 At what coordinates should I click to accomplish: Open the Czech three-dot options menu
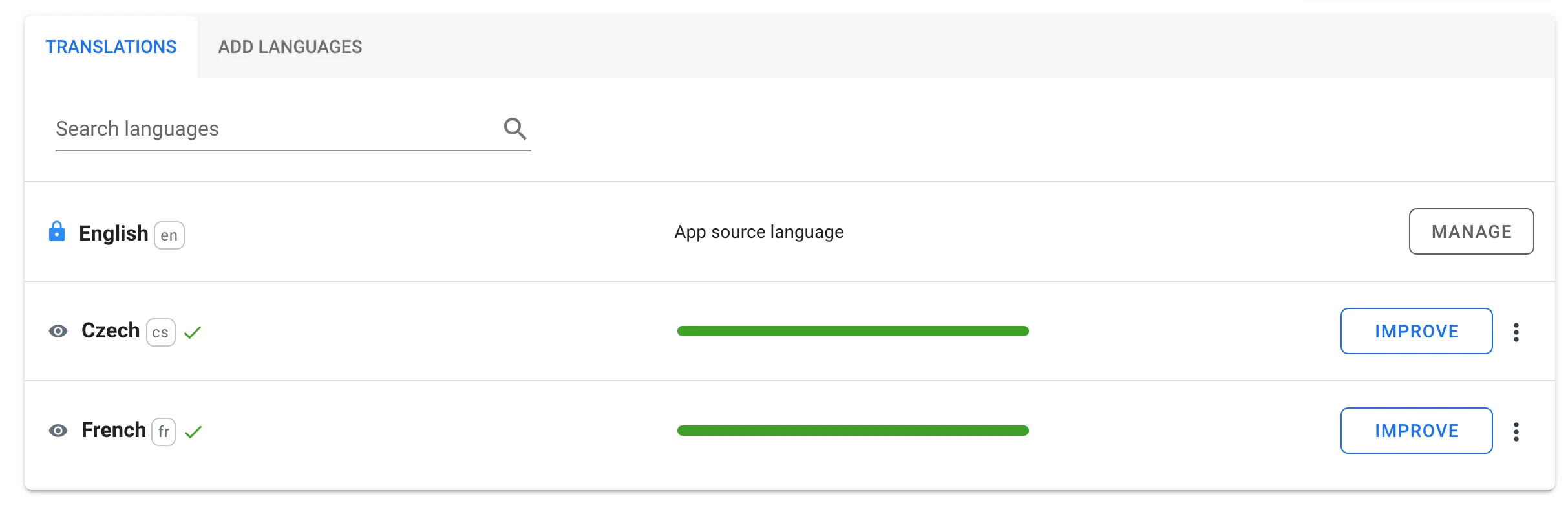coord(1516,332)
